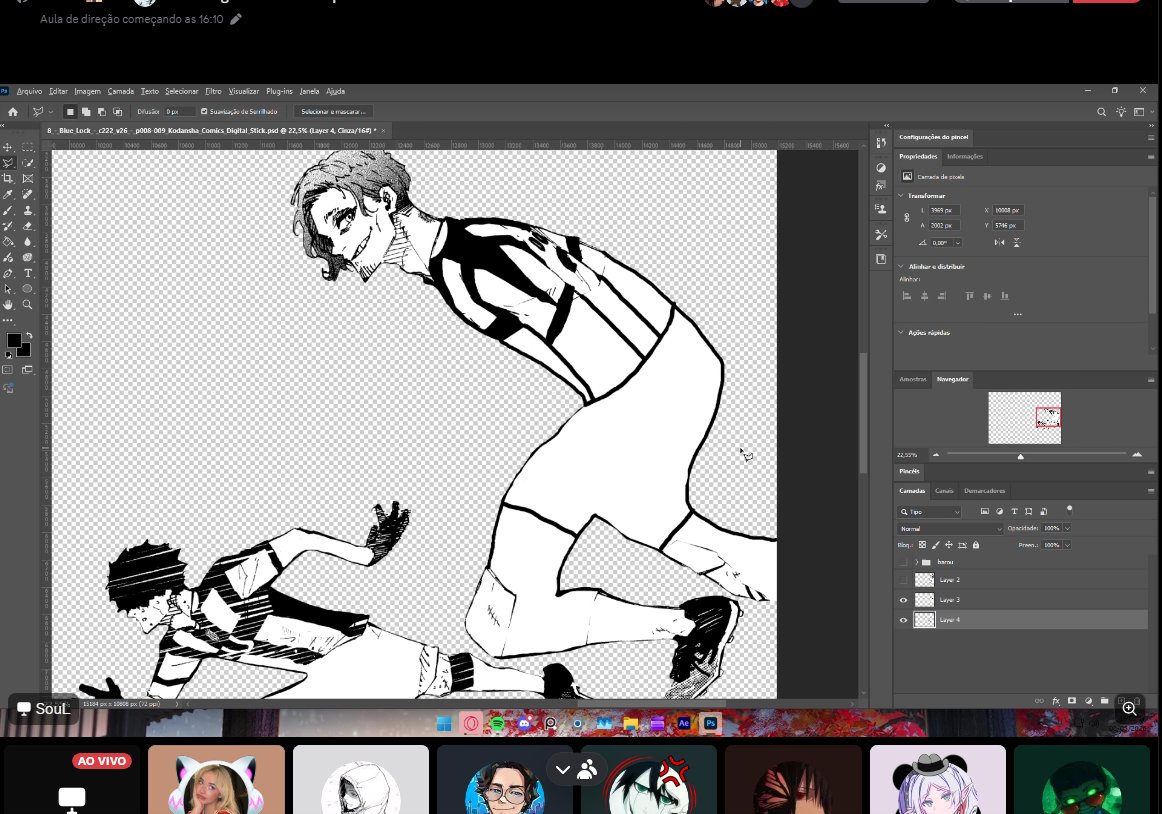Show the barou group visibility
1162x814 pixels.
(903, 562)
